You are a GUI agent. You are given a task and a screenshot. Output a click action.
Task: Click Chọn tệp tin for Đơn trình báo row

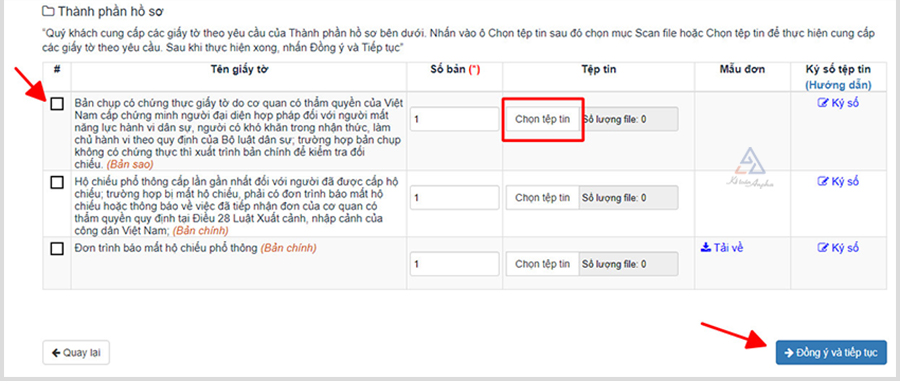tap(542, 264)
